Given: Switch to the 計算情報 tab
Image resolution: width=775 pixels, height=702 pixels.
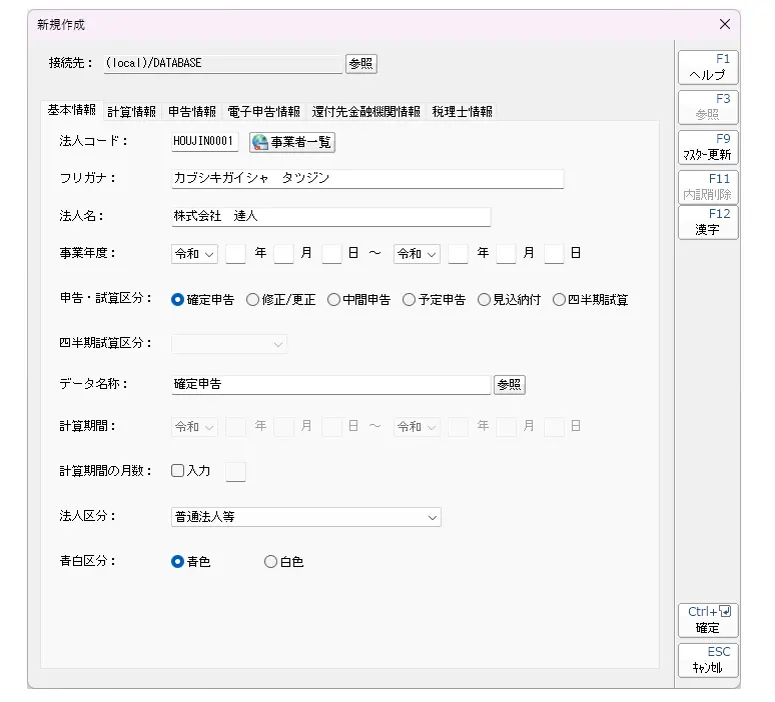Looking at the screenshot, I should point(131,112).
